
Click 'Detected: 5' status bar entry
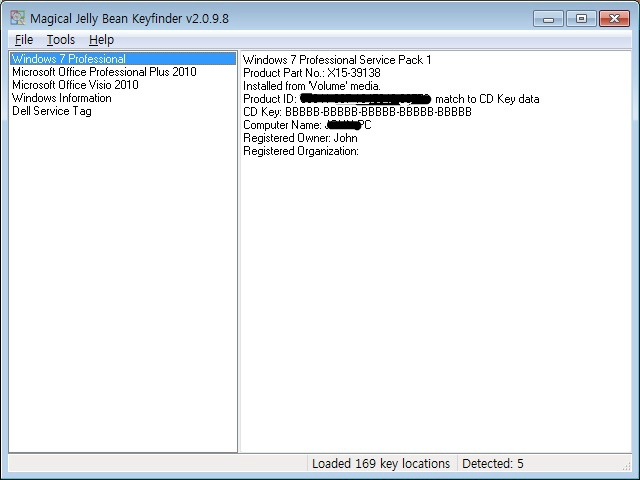click(493, 464)
